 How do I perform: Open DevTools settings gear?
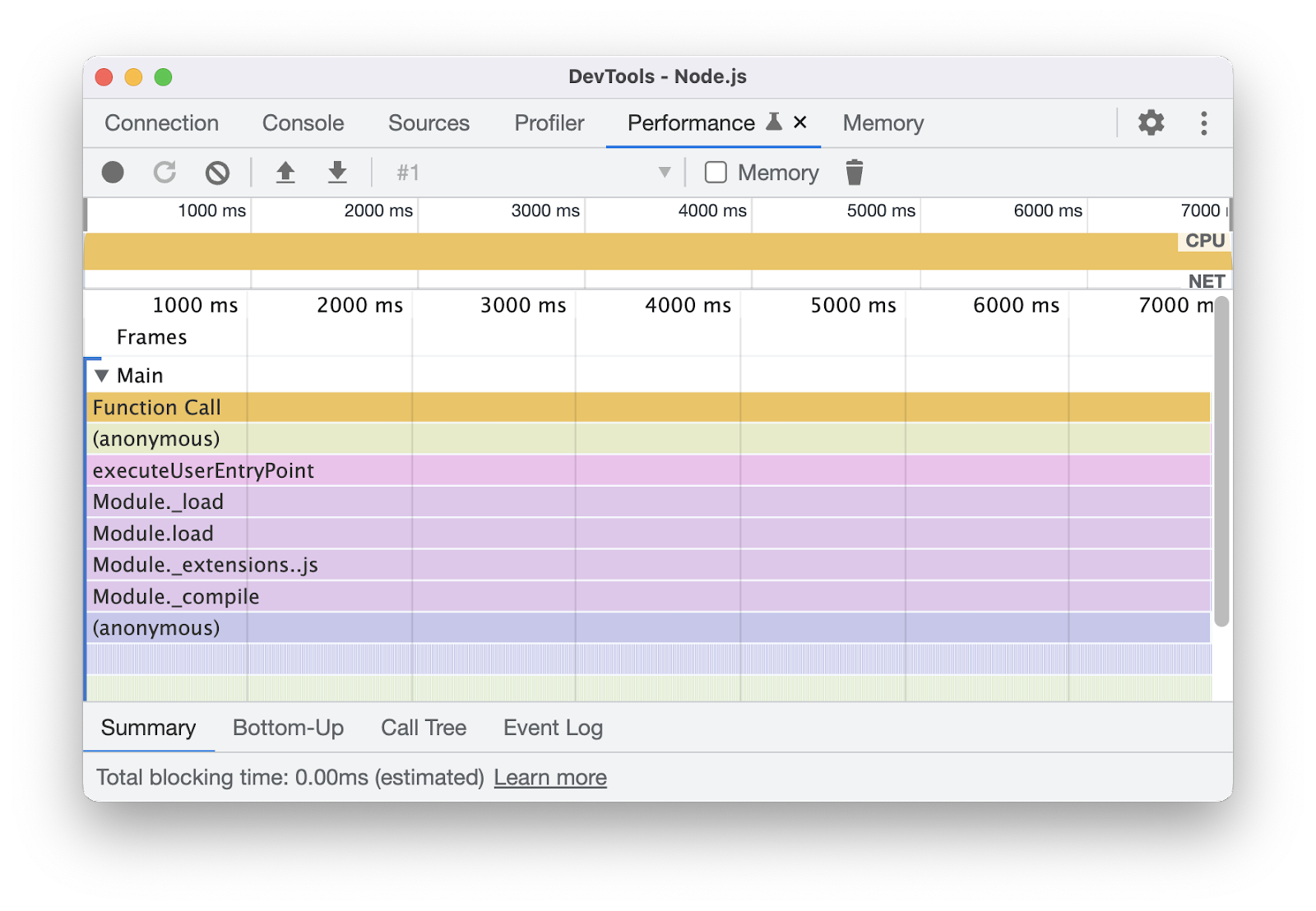pos(1151,123)
